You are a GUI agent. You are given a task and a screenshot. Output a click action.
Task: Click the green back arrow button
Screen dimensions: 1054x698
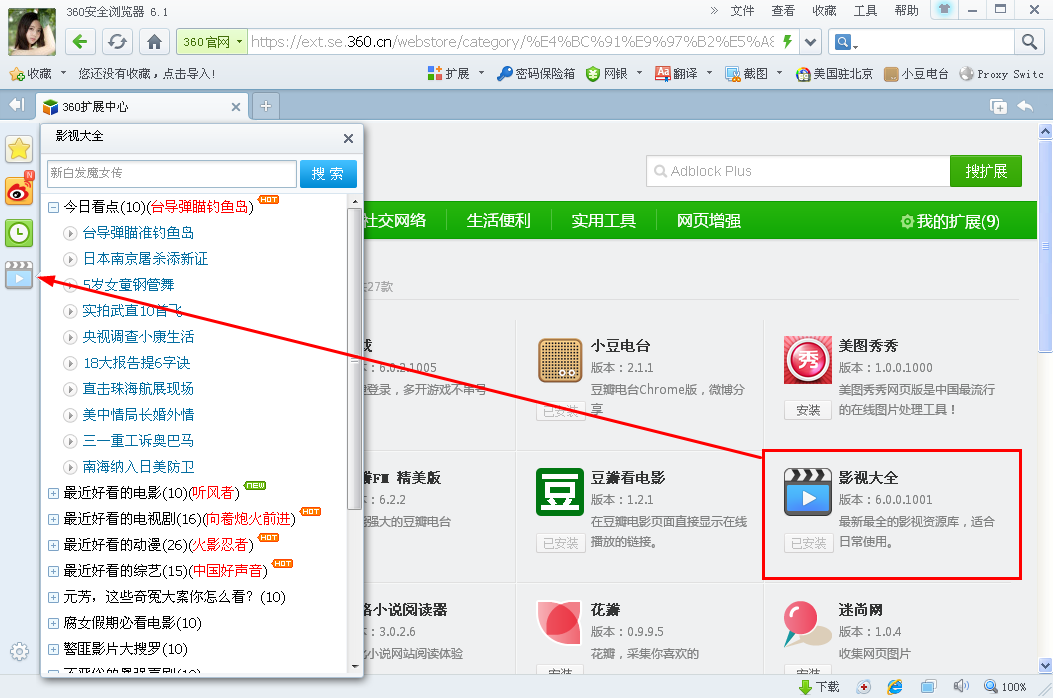(81, 42)
